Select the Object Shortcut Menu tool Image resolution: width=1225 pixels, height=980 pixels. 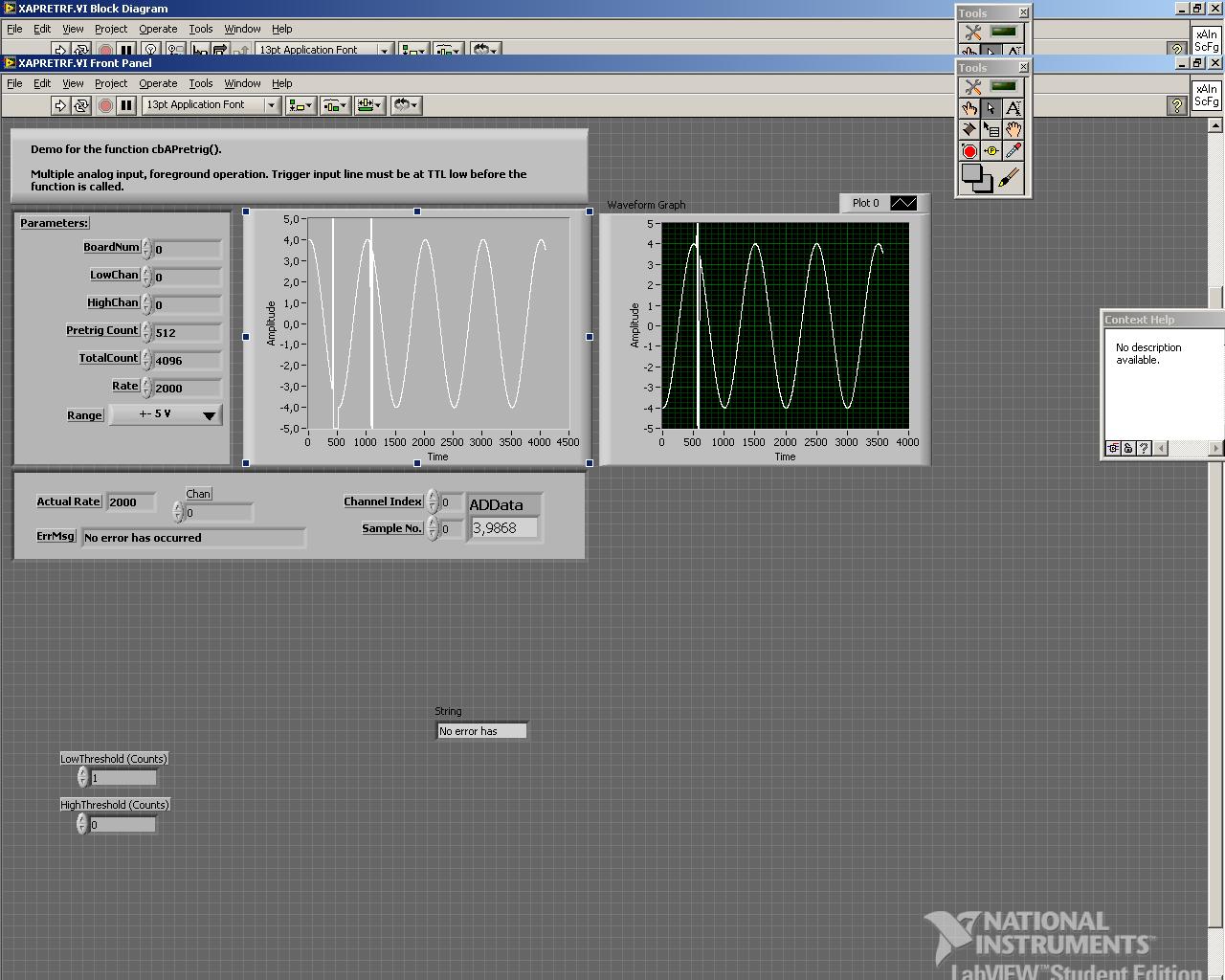pyautogui.click(x=991, y=129)
